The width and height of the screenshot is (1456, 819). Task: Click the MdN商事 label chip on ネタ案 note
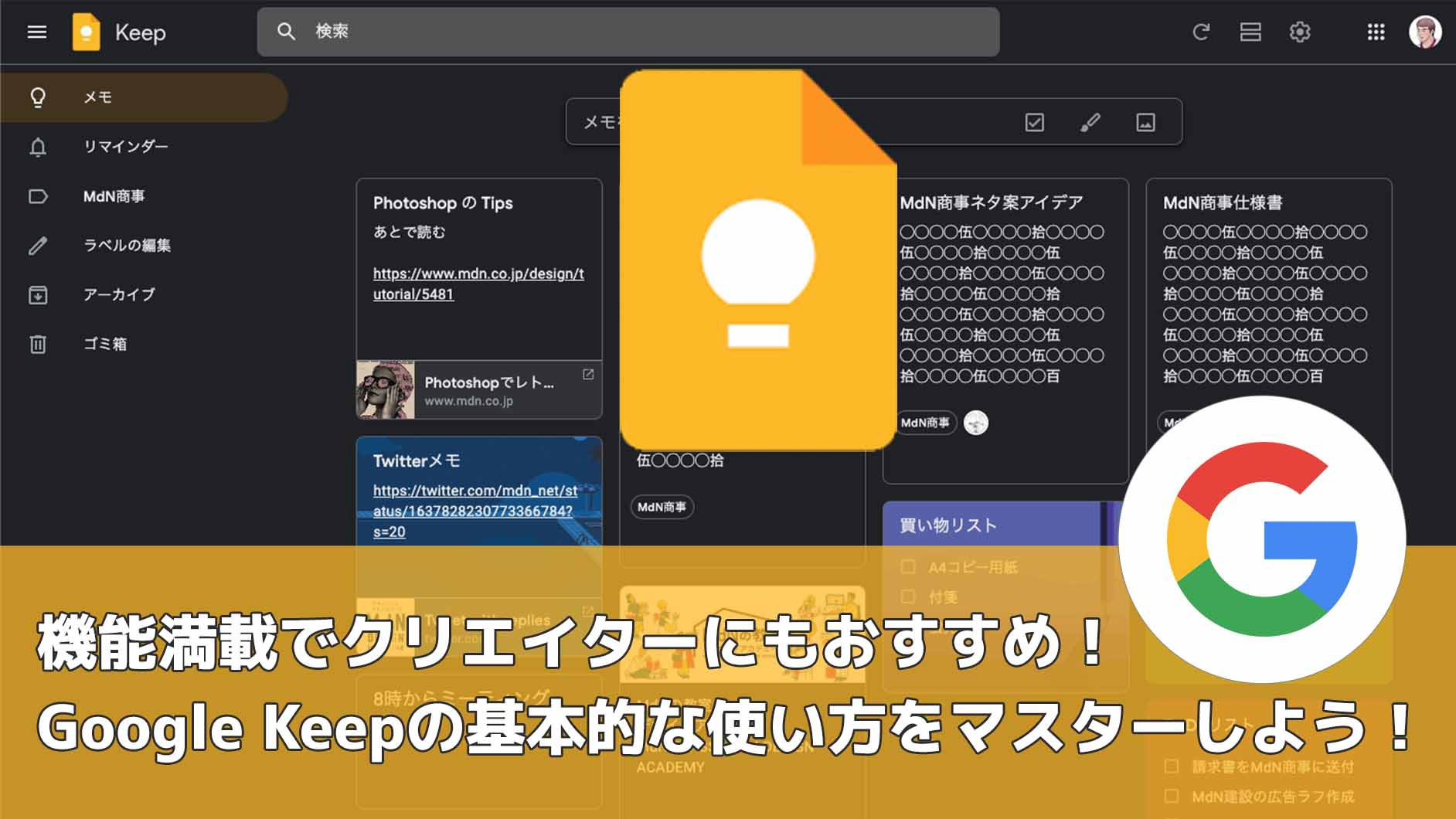click(x=925, y=423)
